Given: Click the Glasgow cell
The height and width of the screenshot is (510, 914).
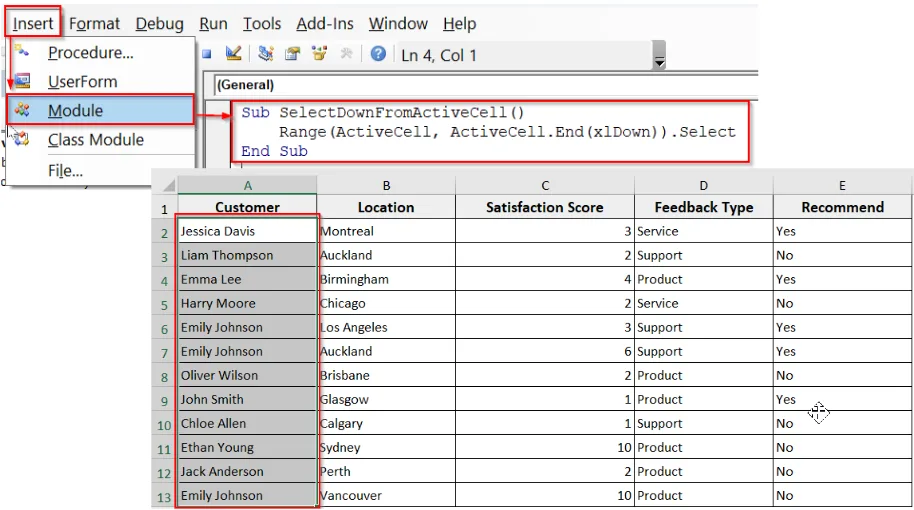Looking at the screenshot, I should (386, 399).
